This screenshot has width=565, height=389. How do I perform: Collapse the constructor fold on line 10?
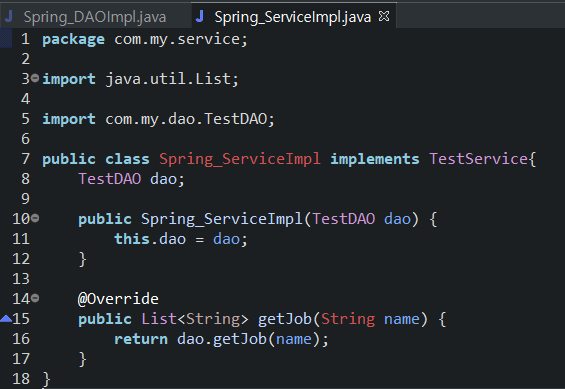[x=35, y=218]
